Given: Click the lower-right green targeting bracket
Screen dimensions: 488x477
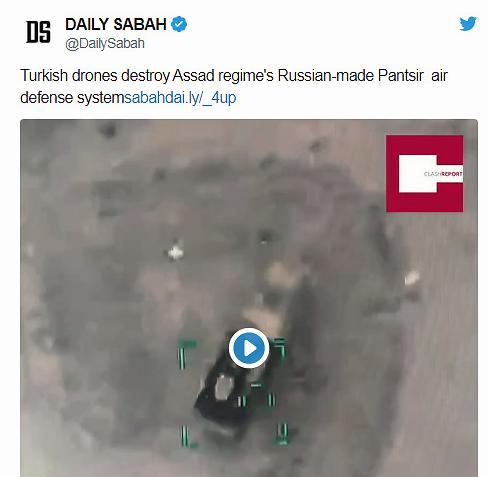Looking at the screenshot, I should [x=280, y=434].
